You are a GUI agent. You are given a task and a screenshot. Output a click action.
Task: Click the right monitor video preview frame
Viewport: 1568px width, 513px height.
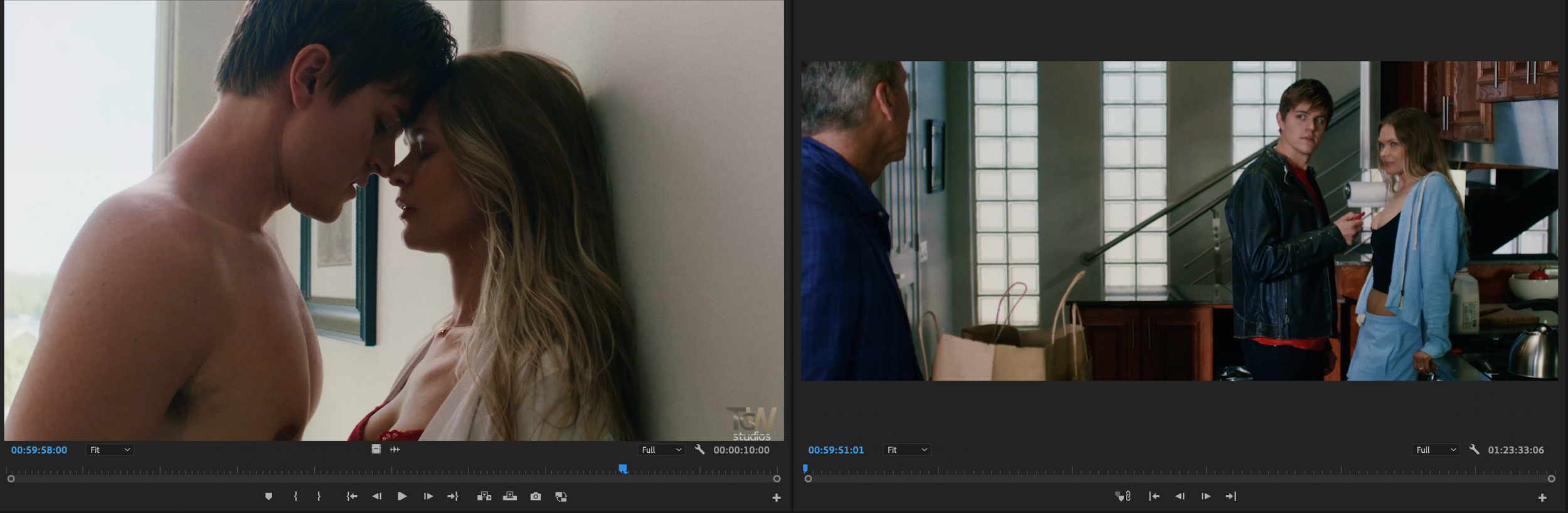(x=1180, y=221)
